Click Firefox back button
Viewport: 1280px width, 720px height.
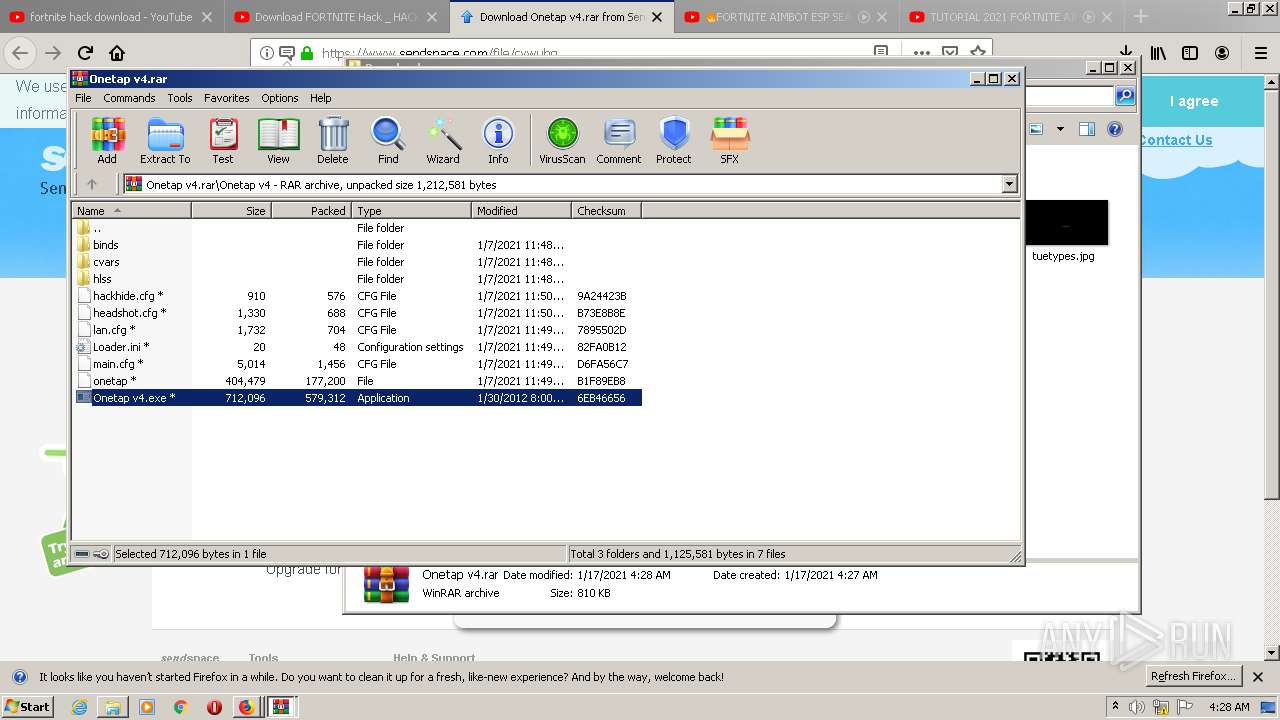pyautogui.click(x=21, y=53)
